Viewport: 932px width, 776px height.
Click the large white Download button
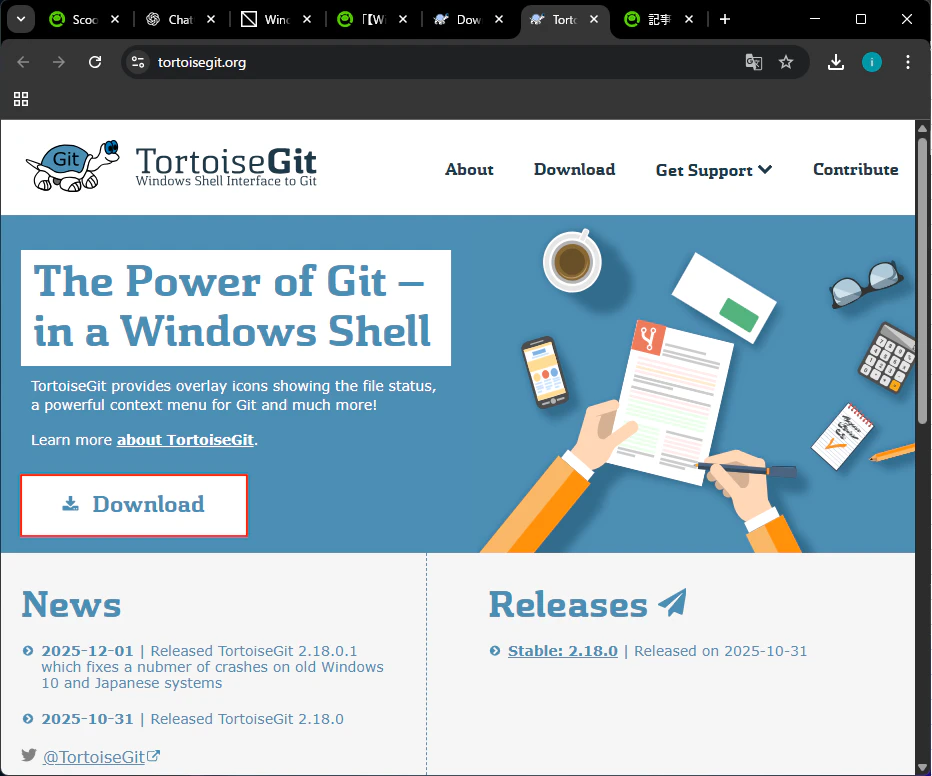[134, 505]
